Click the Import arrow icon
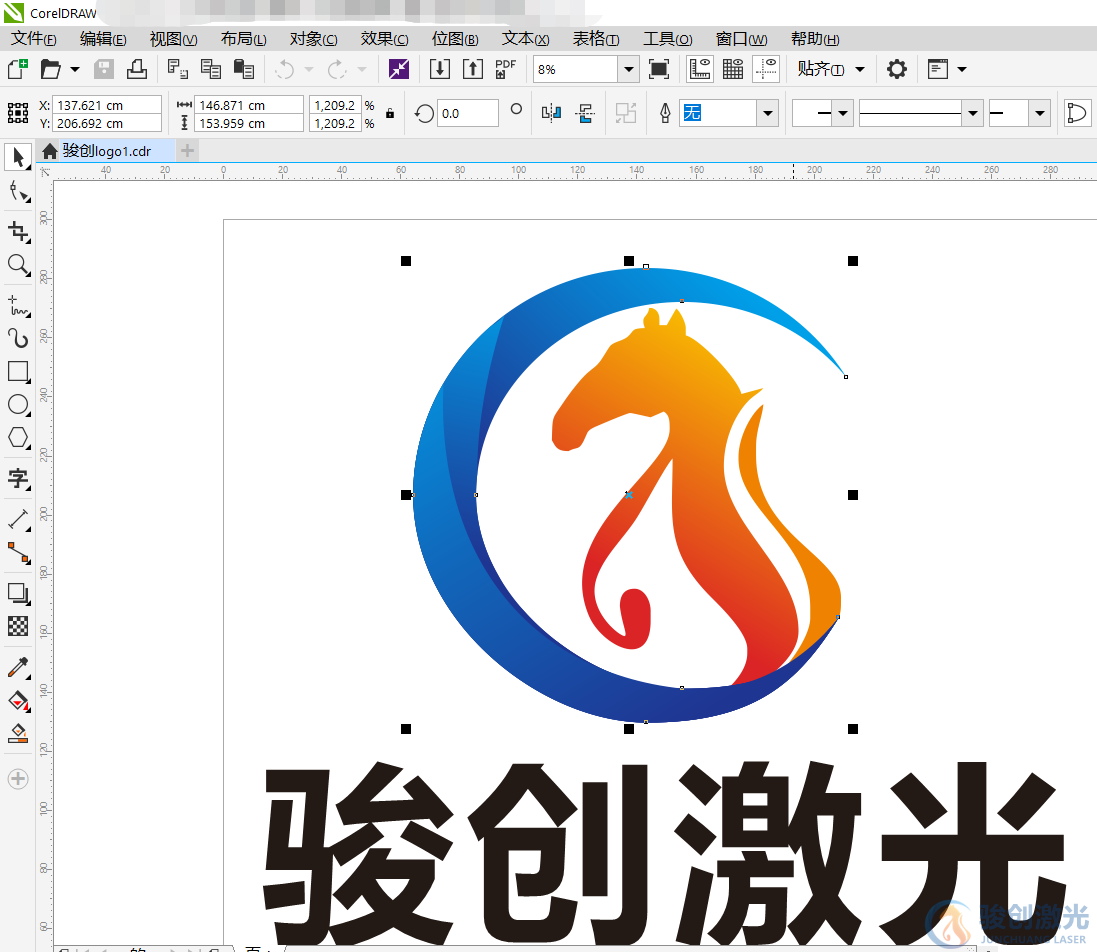The width and height of the screenshot is (1097, 952). pos(439,69)
